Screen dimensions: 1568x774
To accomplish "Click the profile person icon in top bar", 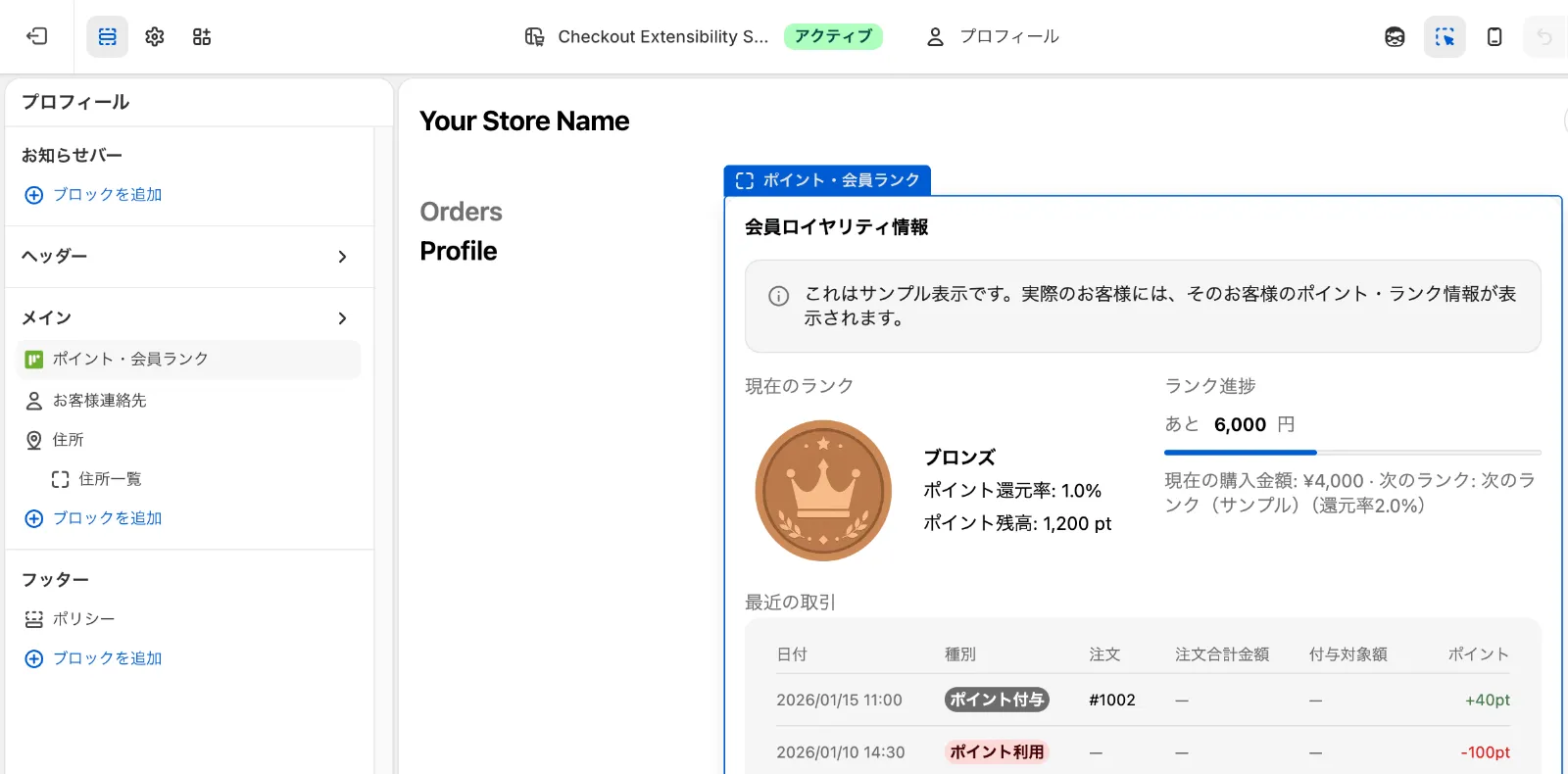I will 935,36.
